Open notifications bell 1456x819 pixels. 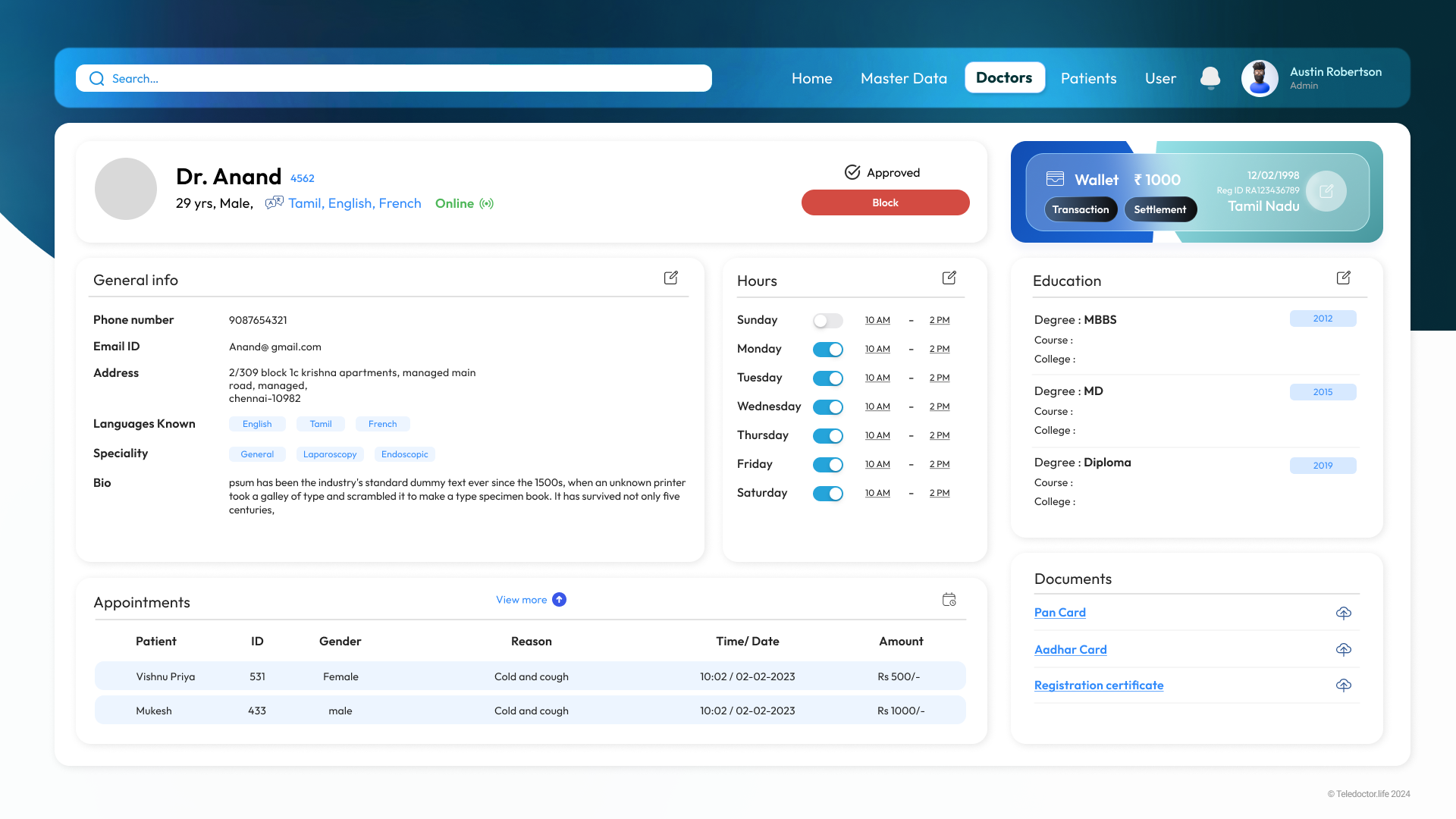coord(1210,78)
